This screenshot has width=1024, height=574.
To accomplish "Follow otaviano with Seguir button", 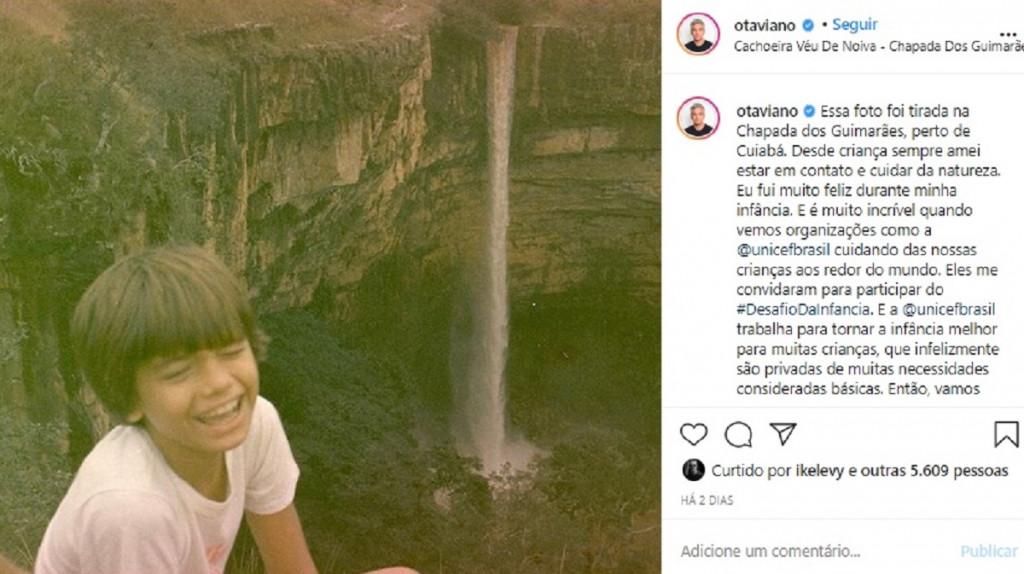I will coord(854,25).
